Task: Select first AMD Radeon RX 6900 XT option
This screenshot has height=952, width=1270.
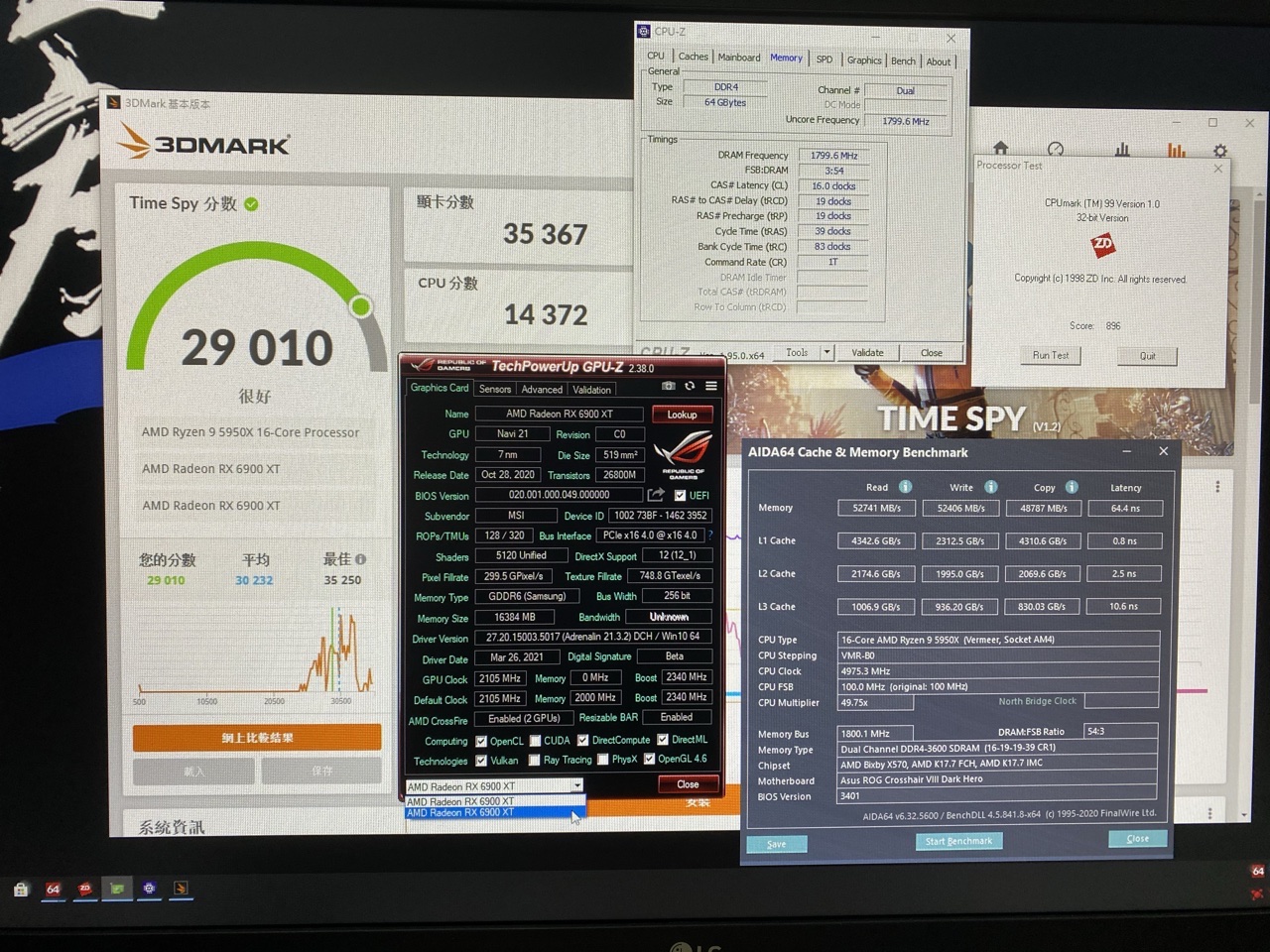Action: pyautogui.click(x=494, y=801)
